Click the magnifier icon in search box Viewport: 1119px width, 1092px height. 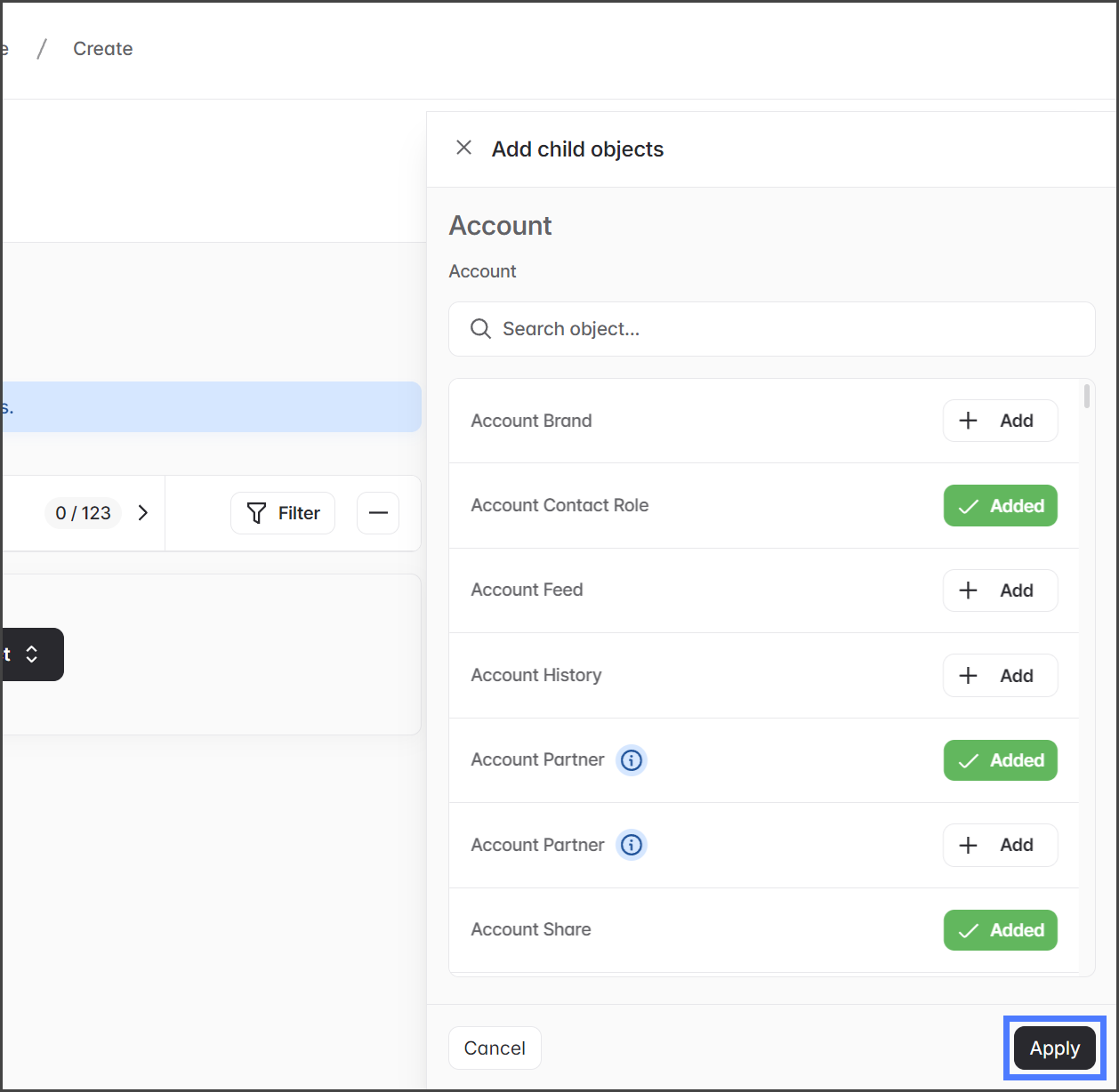click(x=480, y=329)
